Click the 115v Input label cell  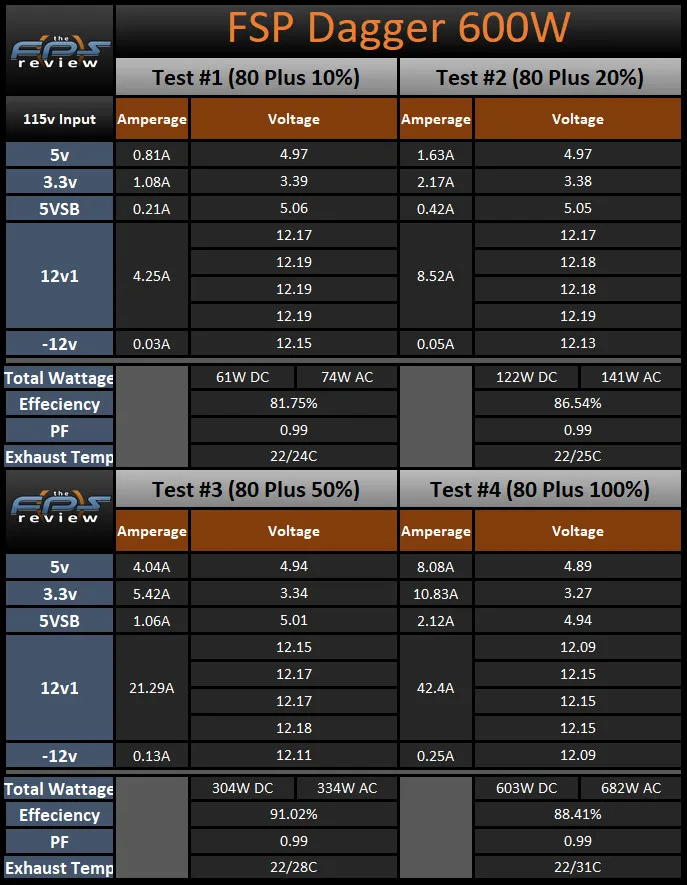pyautogui.click(x=59, y=119)
